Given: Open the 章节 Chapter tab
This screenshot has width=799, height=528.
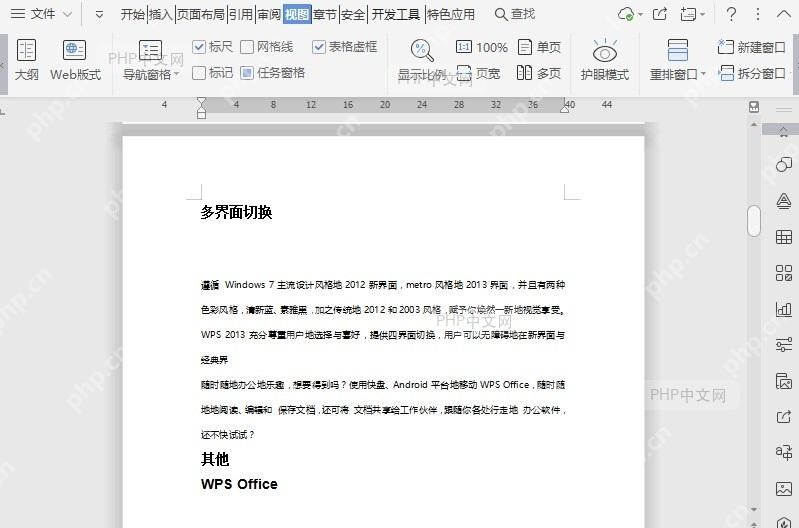Looking at the screenshot, I should coord(325,14).
